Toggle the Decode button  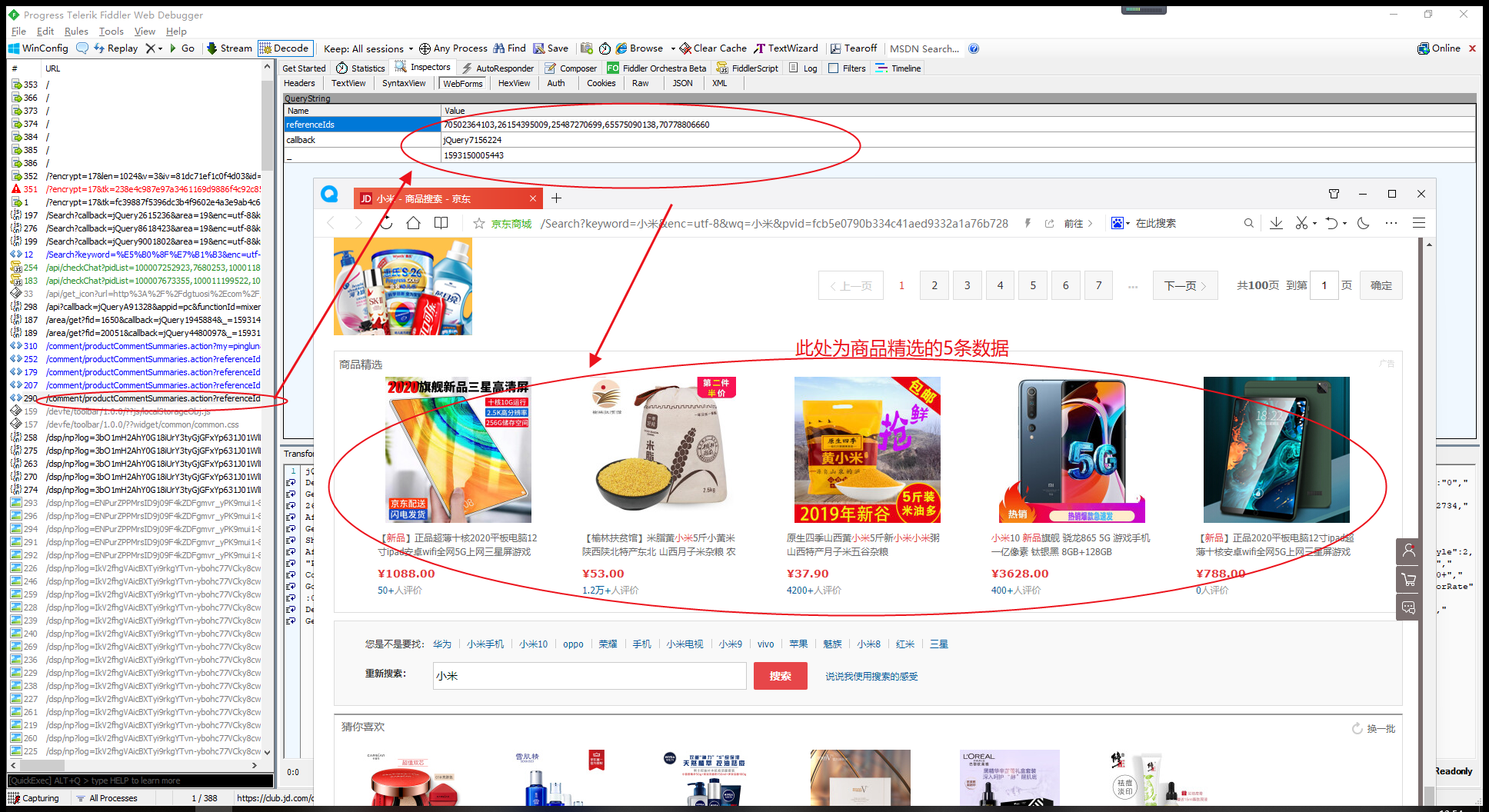point(284,48)
